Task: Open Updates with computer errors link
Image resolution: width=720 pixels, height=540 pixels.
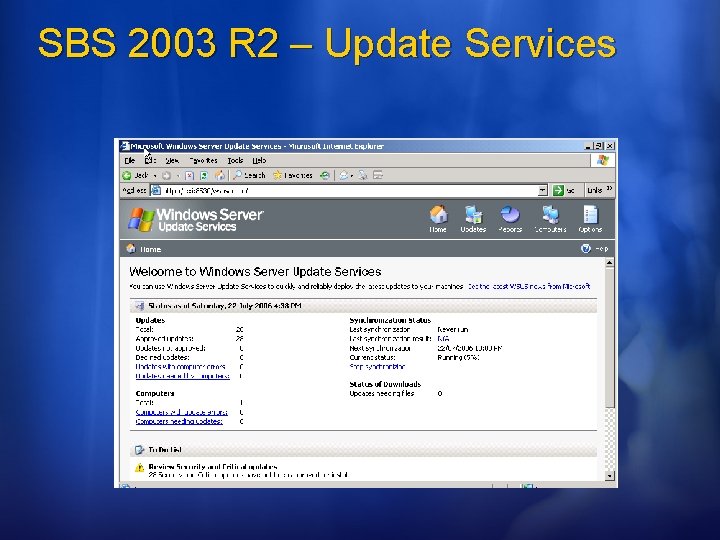Action: pos(180,366)
